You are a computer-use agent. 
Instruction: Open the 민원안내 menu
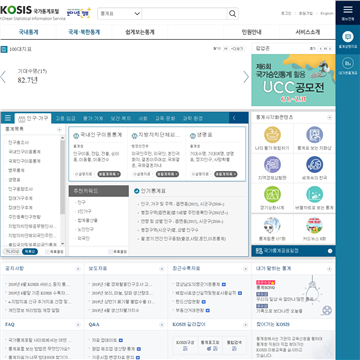(x=252, y=32)
